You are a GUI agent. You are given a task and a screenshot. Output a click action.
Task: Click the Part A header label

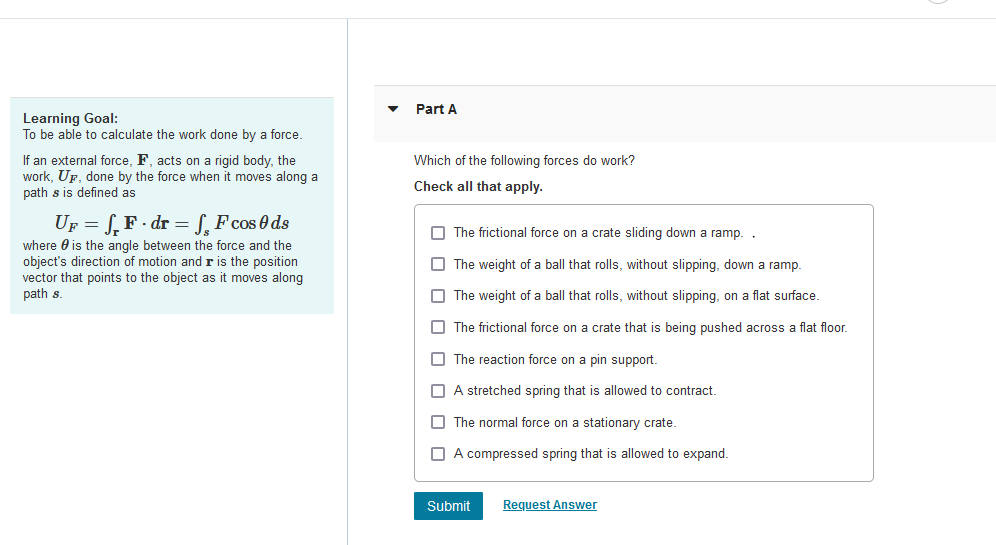[436, 109]
